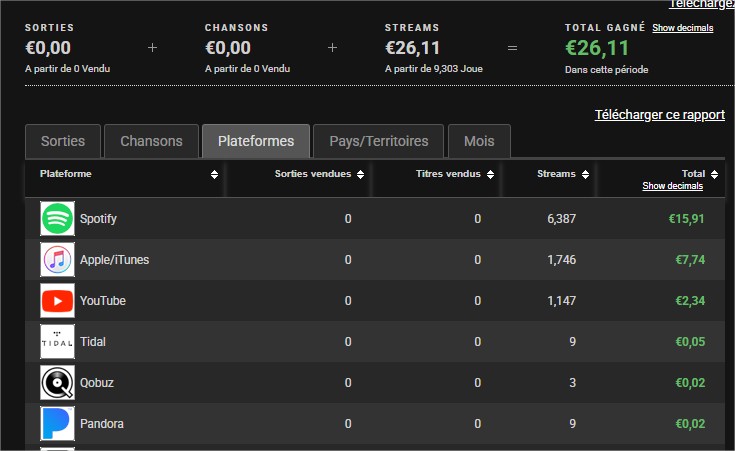Click the Titres vendus header label
The height and width of the screenshot is (451, 735).
(448, 173)
